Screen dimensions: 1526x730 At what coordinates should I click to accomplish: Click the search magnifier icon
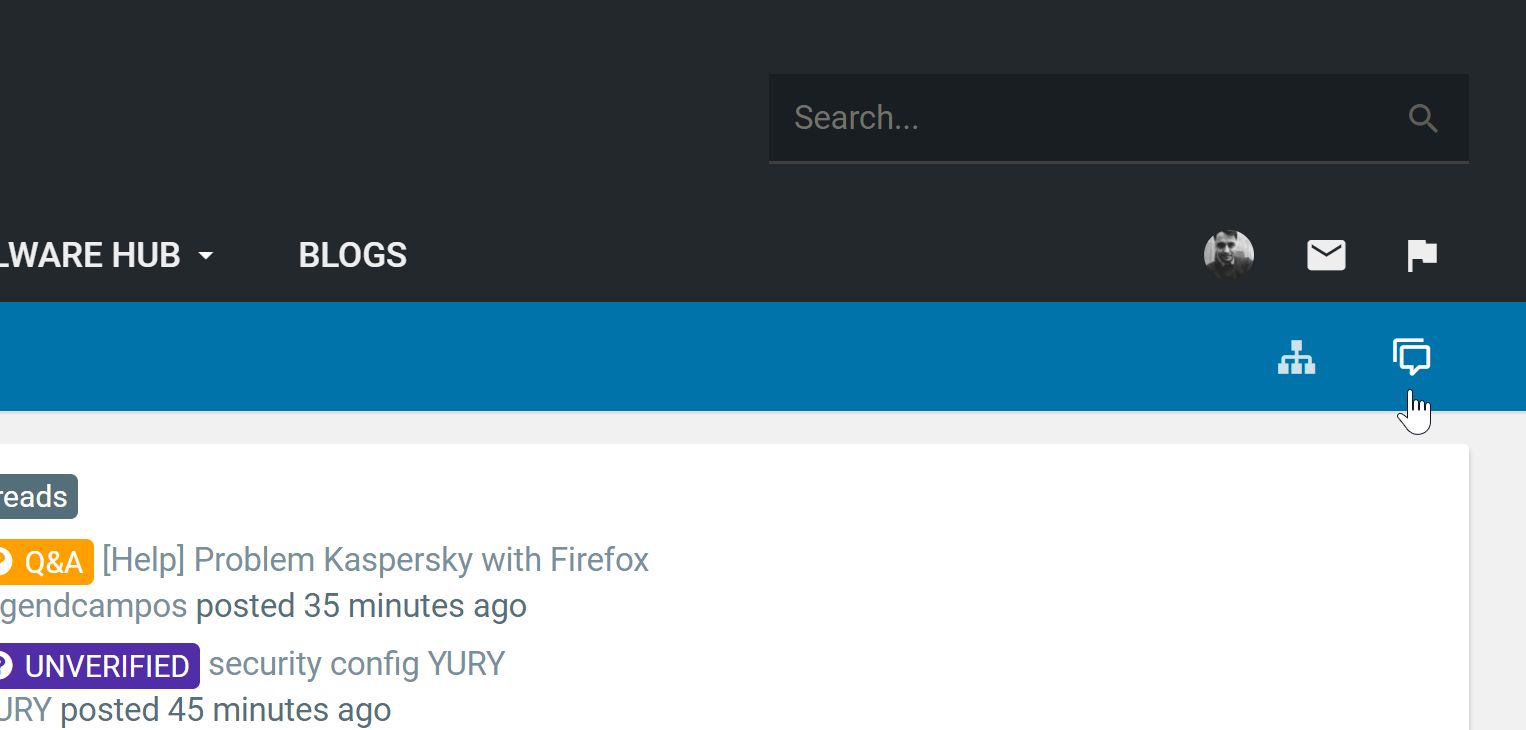point(1422,119)
